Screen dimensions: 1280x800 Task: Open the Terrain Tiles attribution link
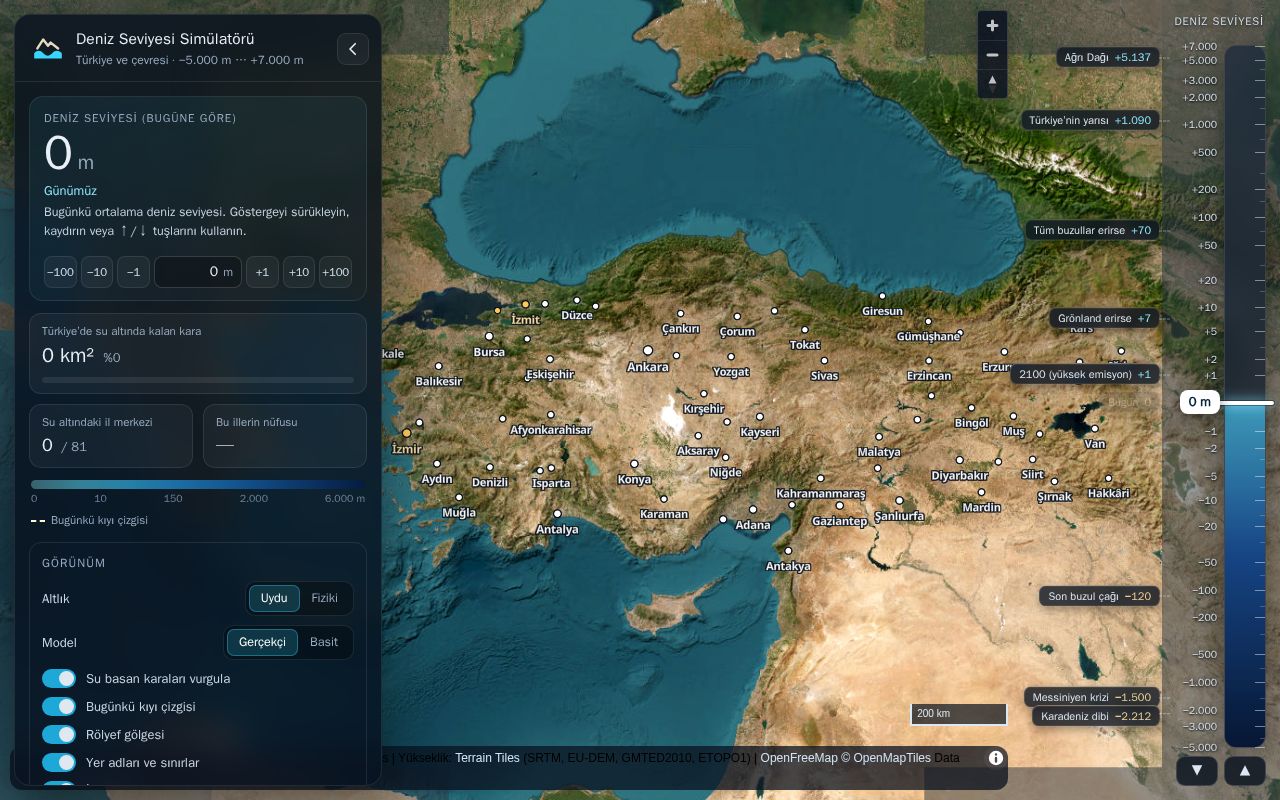[487, 758]
